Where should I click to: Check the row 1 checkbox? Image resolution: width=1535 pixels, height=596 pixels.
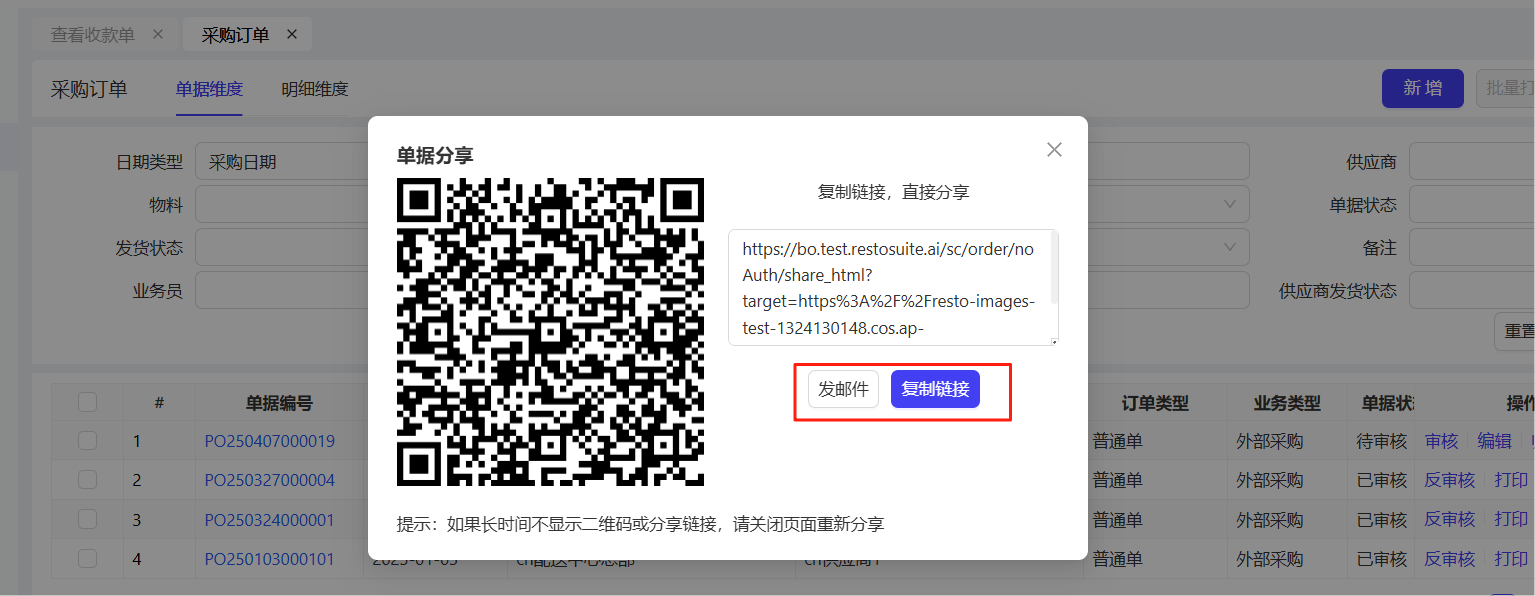[x=88, y=441]
